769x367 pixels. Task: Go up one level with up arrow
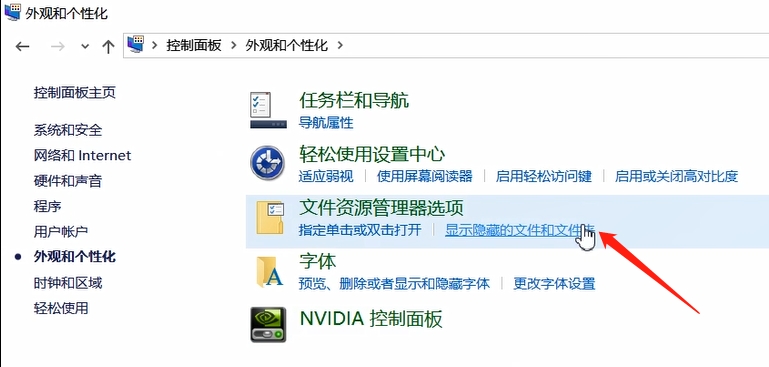108,46
